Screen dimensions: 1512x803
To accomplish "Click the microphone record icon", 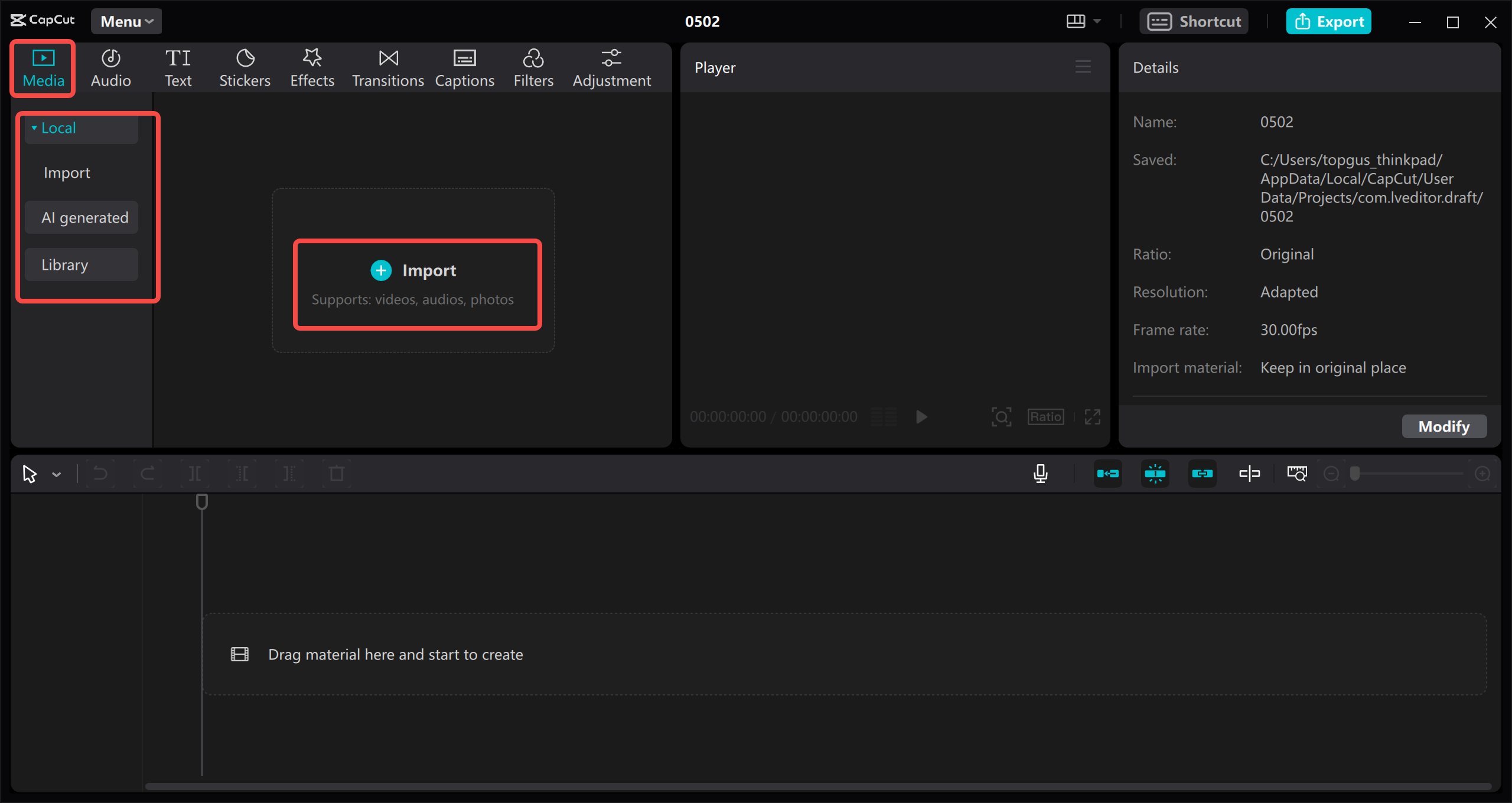I will [x=1041, y=474].
